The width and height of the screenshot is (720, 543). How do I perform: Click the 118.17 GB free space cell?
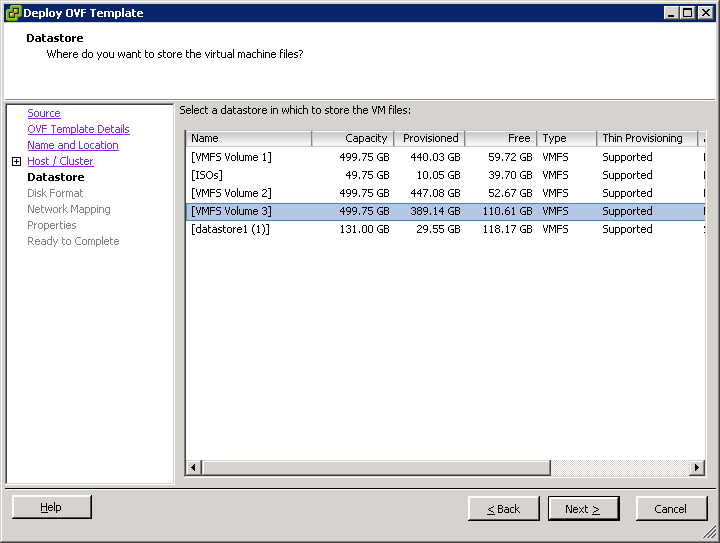point(507,229)
